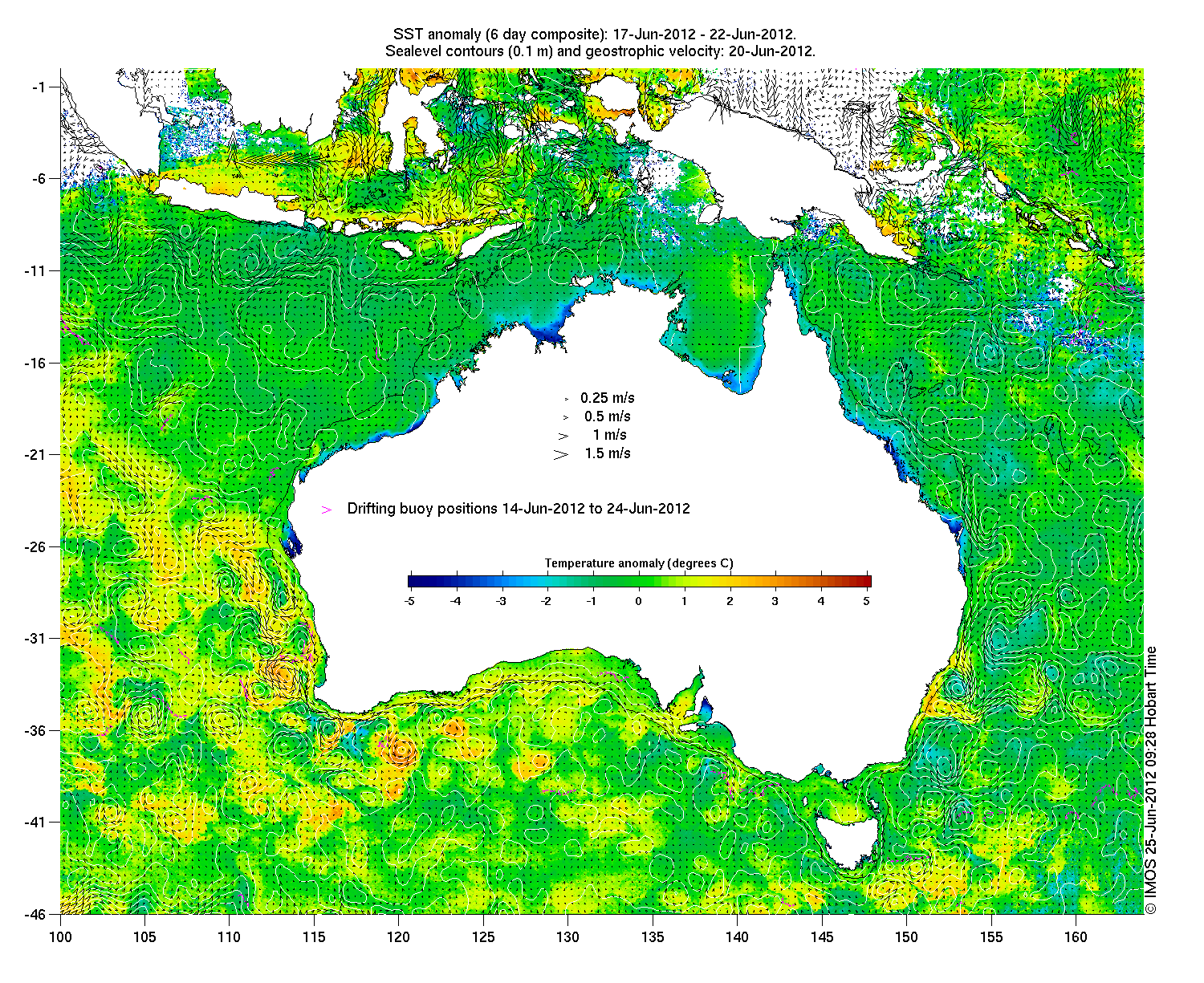Click longitude axis label 155

[991, 937]
